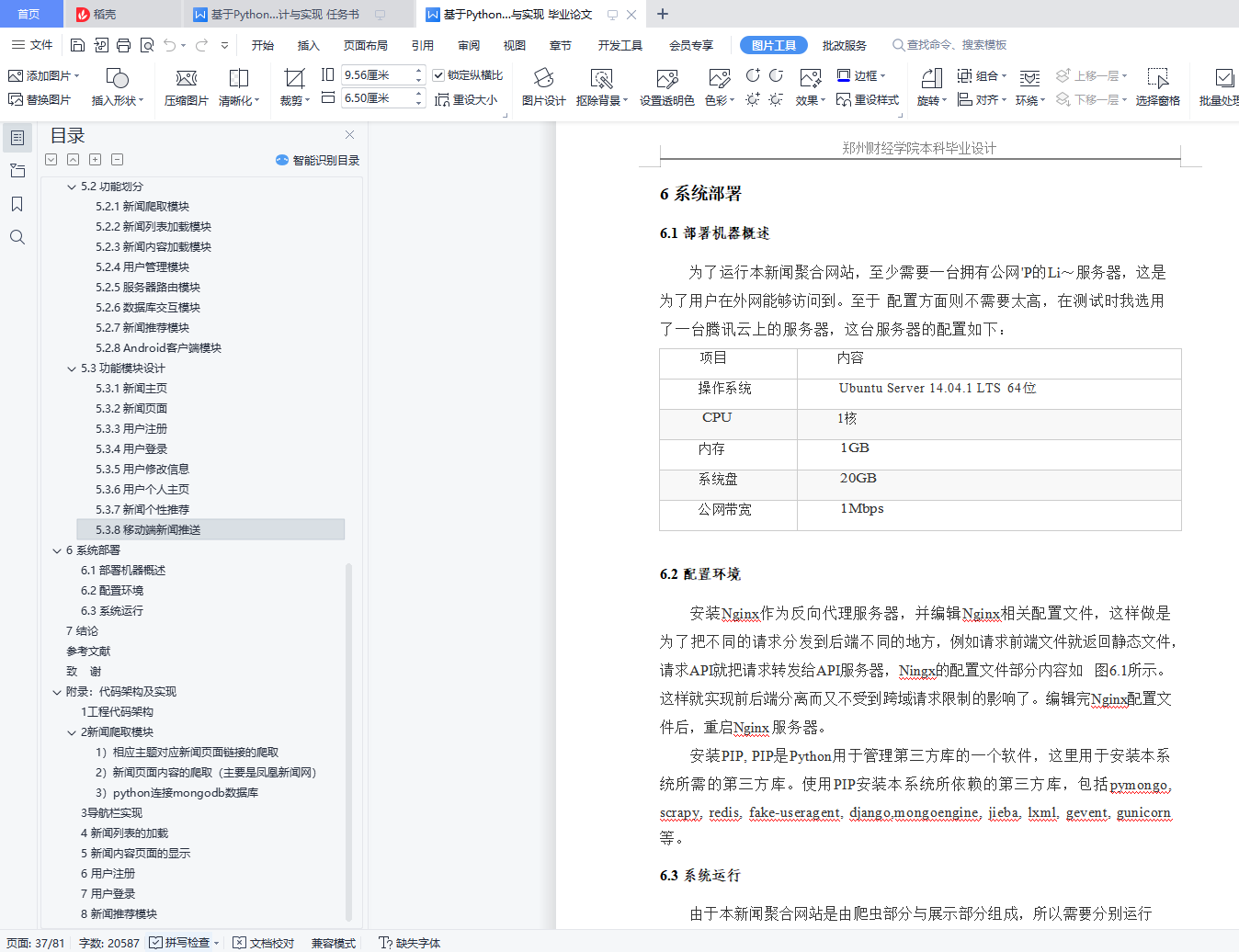The width and height of the screenshot is (1239, 952).
Task: Click the outline down-arrow box icon
Action: click(x=51, y=160)
